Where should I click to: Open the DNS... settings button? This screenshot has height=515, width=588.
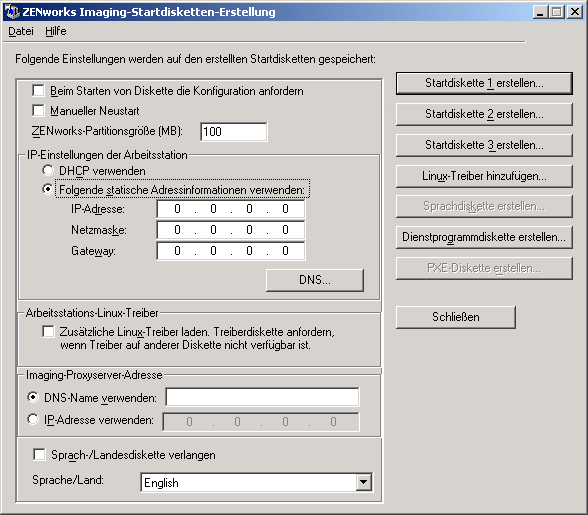[315, 280]
